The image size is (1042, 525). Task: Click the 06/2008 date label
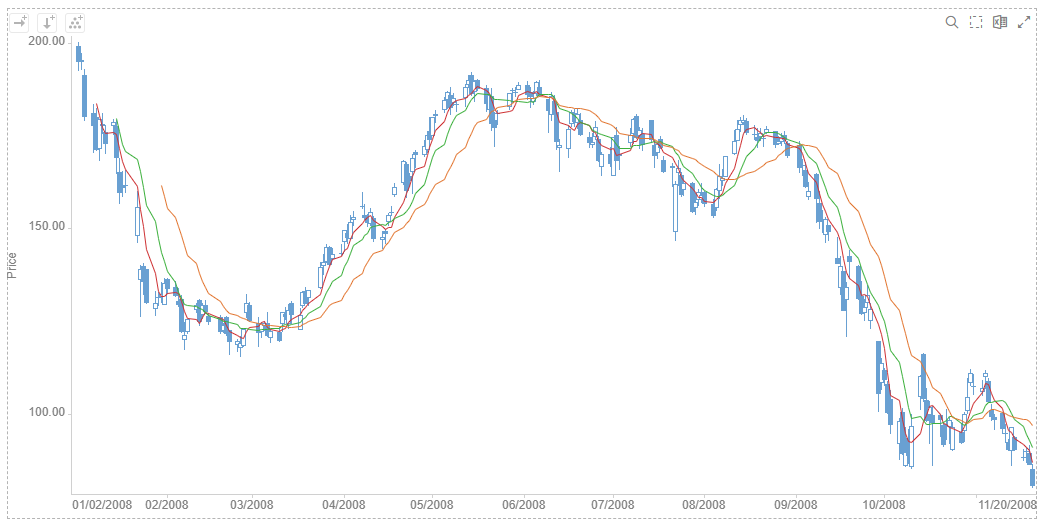(x=524, y=505)
